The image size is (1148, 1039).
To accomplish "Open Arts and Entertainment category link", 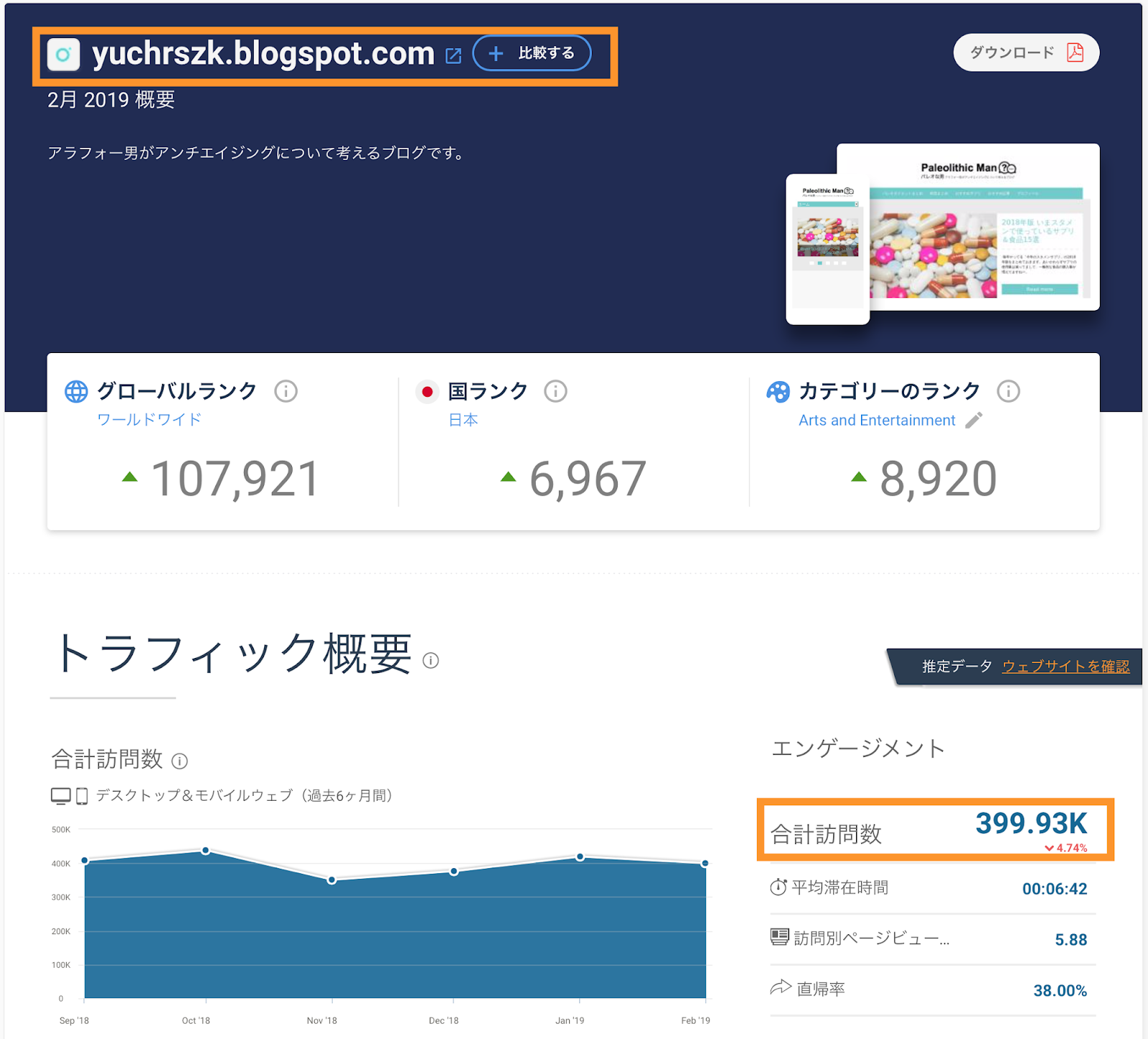I will coord(877,420).
